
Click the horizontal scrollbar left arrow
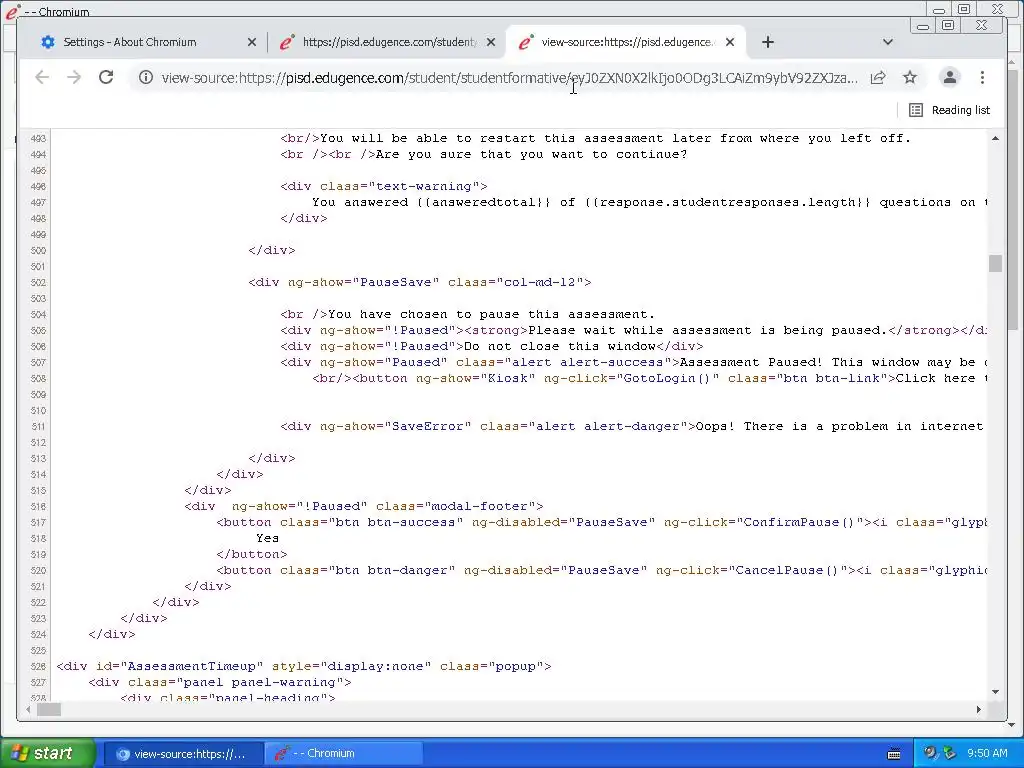point(28,709)
